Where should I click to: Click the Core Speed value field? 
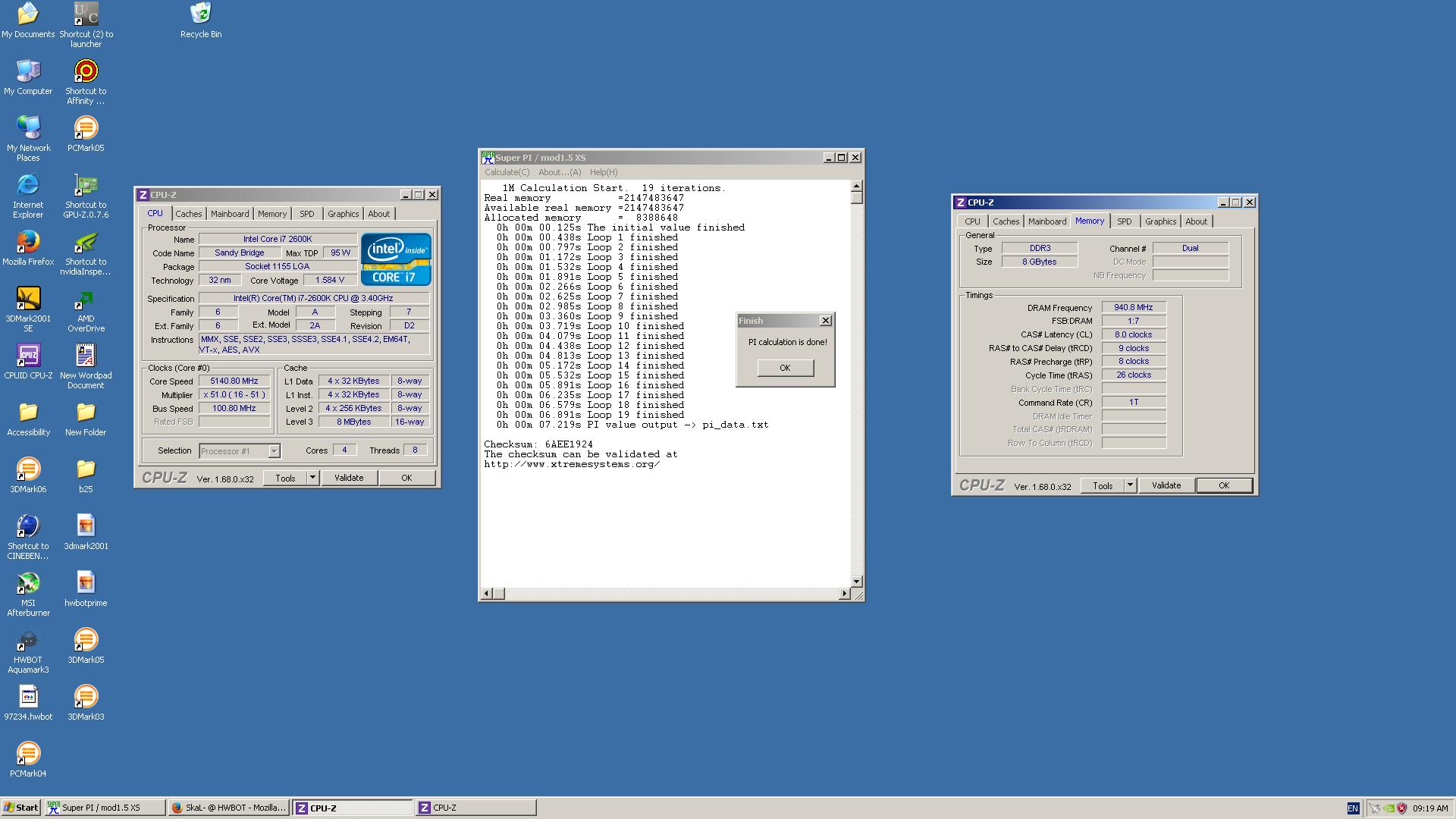click(x=234, y=381)
